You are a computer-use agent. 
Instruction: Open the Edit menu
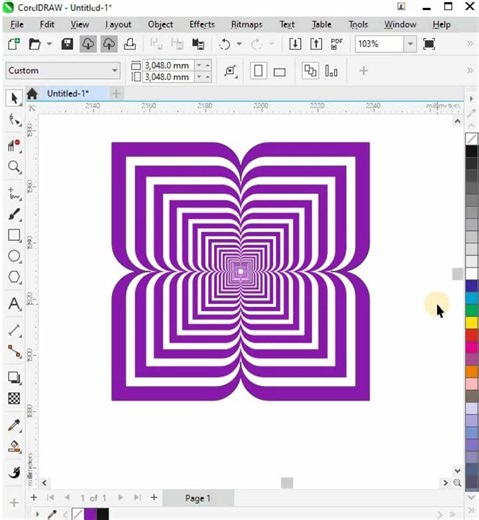(47, 24)
